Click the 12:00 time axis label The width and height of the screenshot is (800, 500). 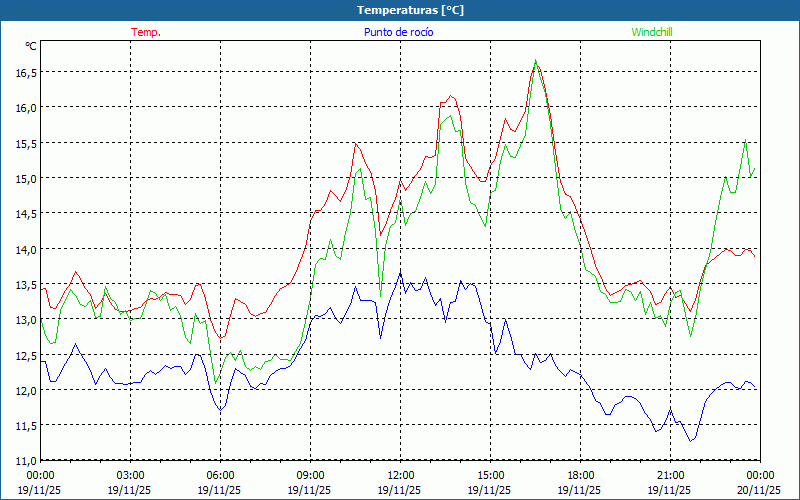click(x=400, y=475)
